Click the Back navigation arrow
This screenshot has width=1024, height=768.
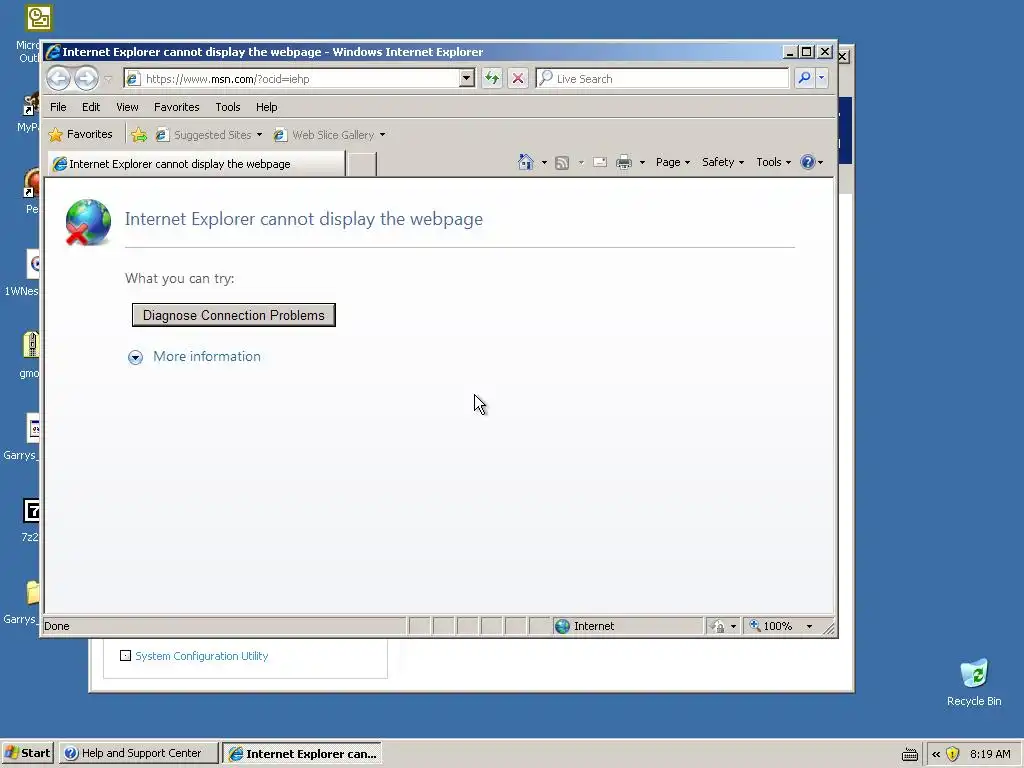(x=58, y=79)
